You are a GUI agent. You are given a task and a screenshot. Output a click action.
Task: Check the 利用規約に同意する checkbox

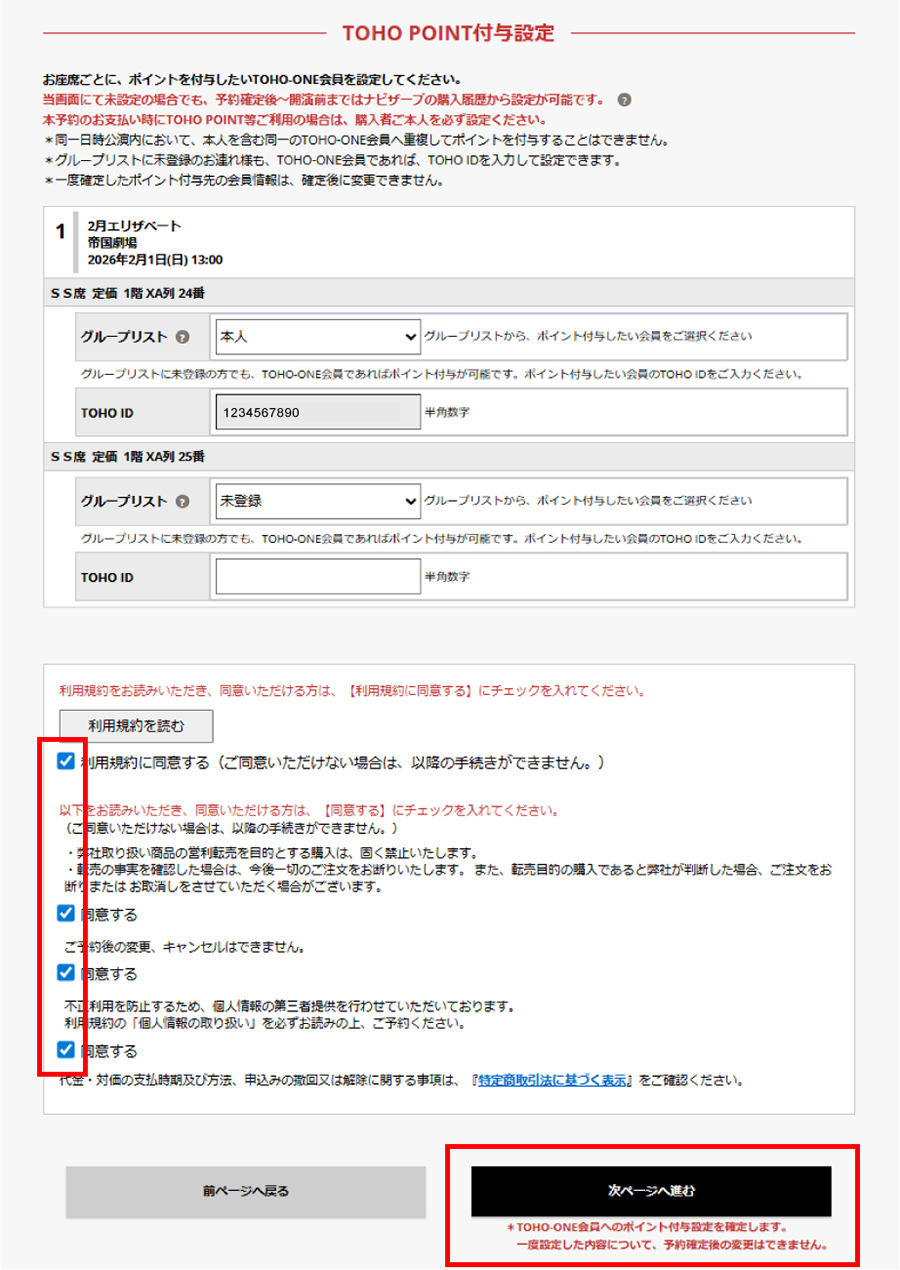coord(66,762)
